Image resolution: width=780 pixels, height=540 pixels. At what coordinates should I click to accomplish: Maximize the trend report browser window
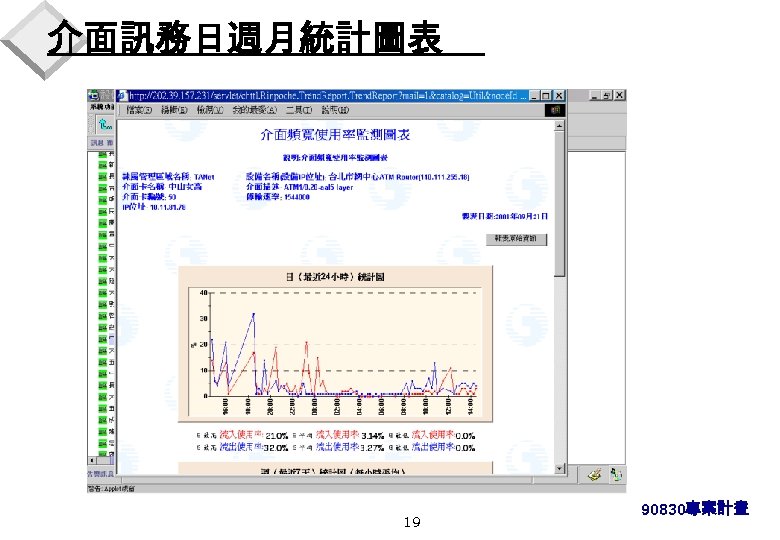click(x=546, y=95)
